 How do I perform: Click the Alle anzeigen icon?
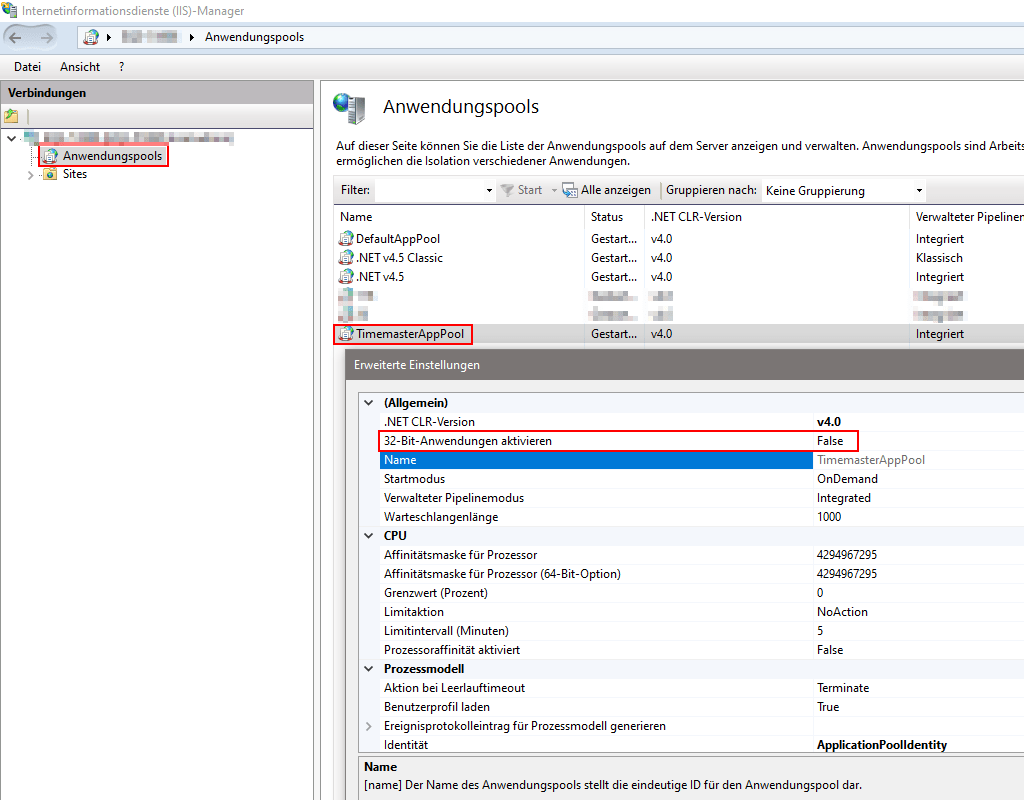pyautogui.click(x=568, y=189)
